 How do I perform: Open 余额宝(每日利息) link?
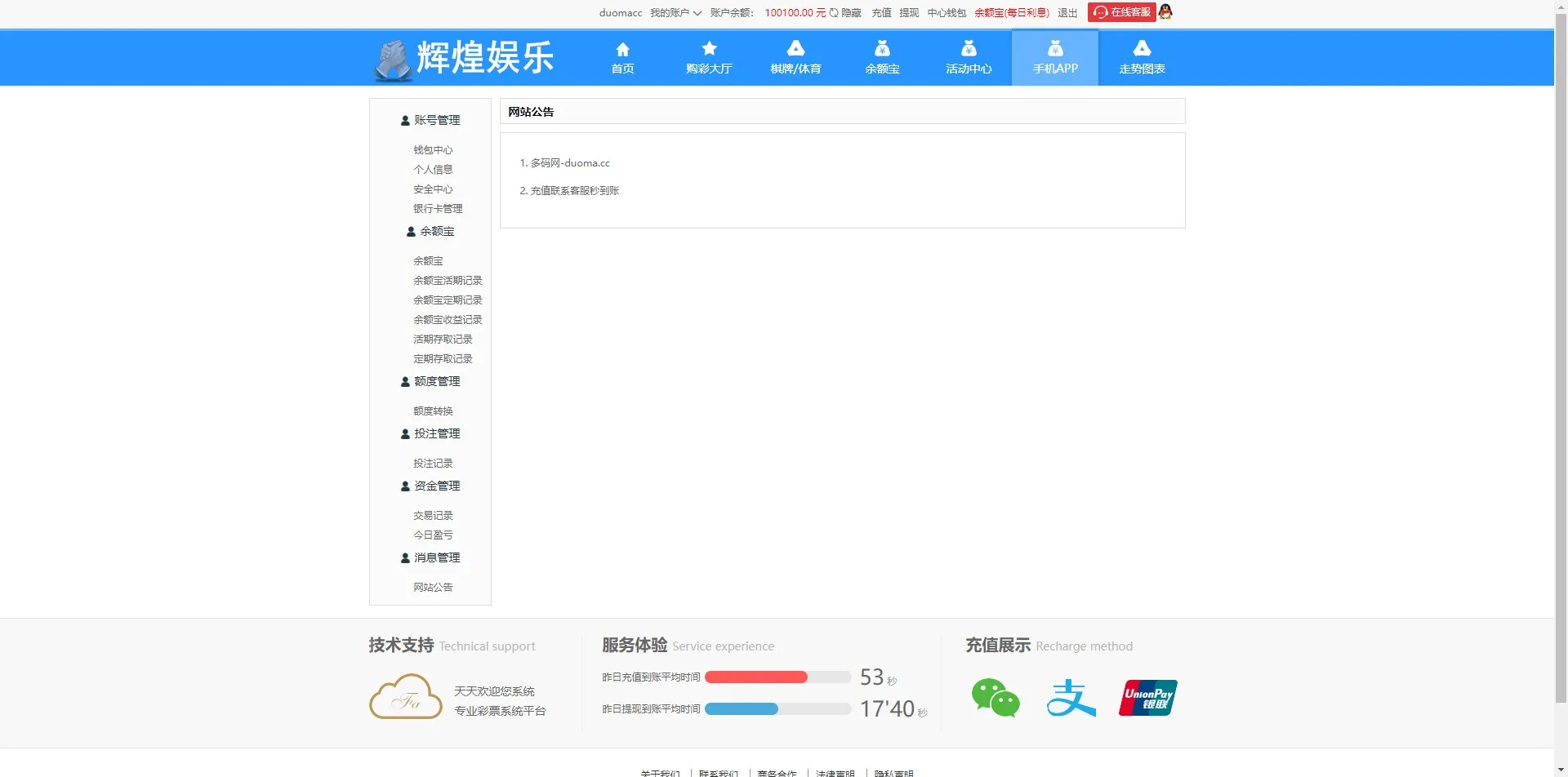pos(1011,13)
